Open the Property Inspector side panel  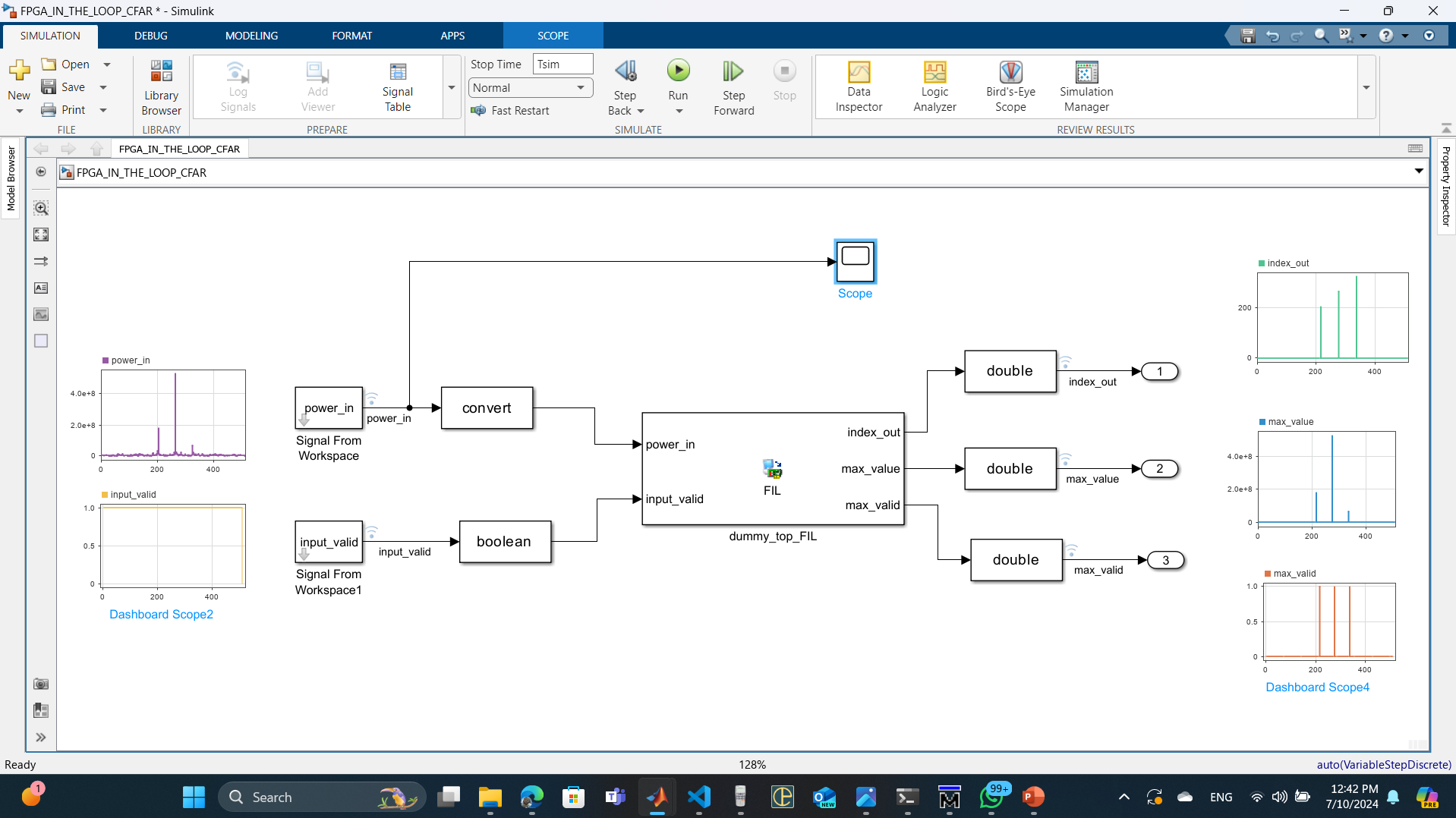[x=1445, y=186]
